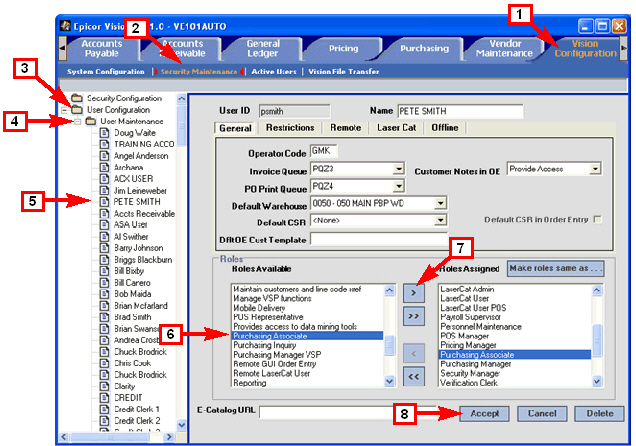Image resolution: width=636 pixels, height=446 pixels.
Task: Open the Accounts Payable tab
Action: pyautogui.click(x=101, y=48)
